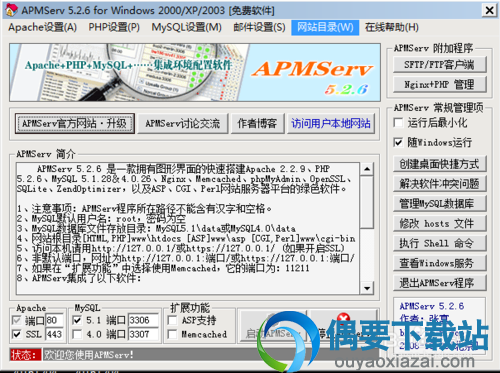
Task: Click Apache port 80 field
Action: pyautogui.click(x=54, y=320)
